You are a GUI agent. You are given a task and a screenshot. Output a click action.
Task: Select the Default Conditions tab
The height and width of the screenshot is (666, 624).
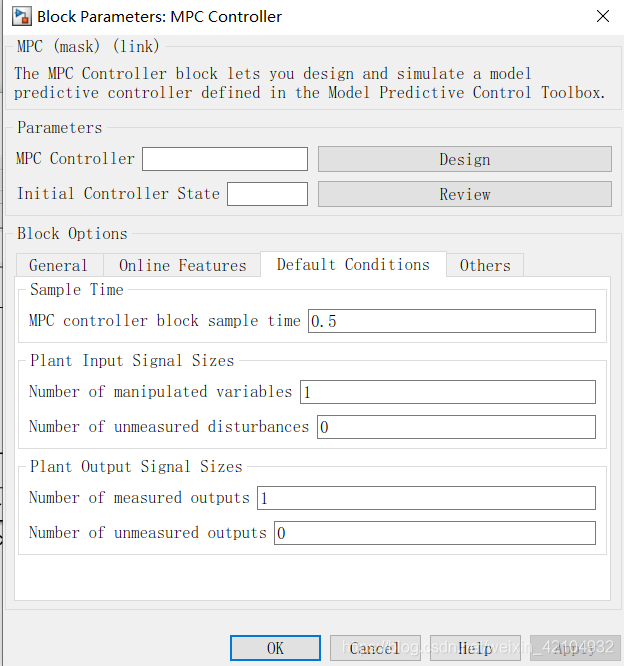(x=353, y=264)
